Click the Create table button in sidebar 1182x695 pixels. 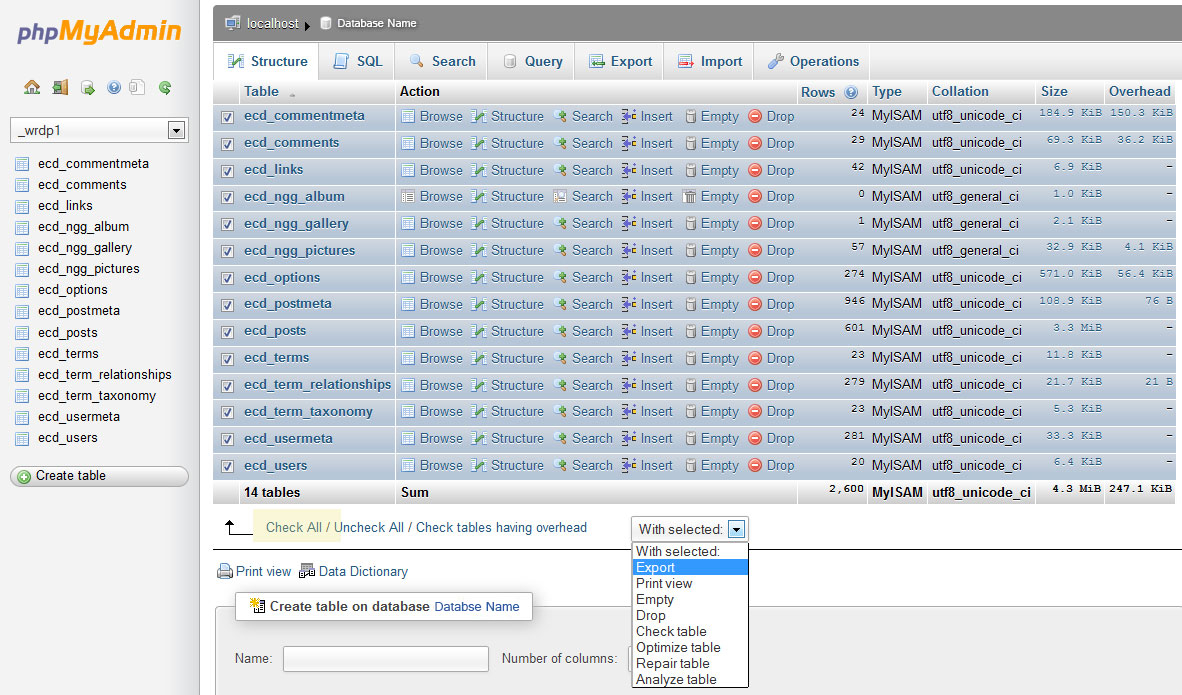99,476
